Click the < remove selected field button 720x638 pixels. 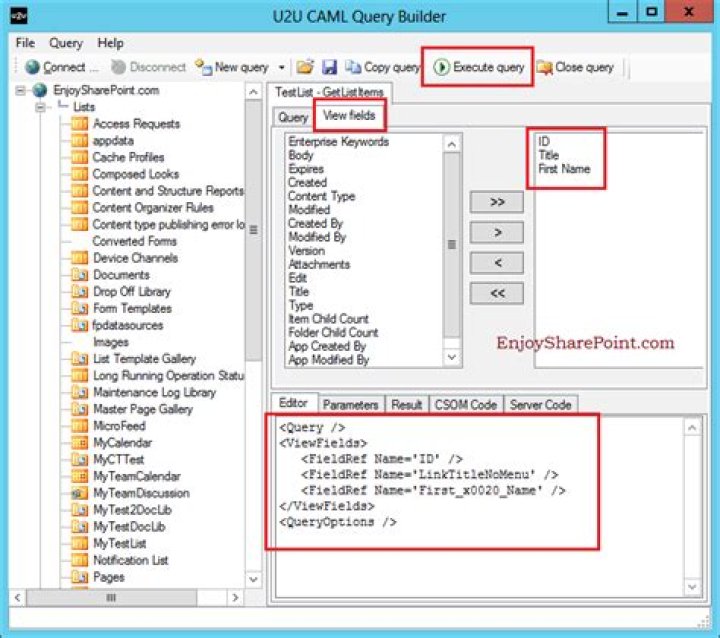click(497, 263)
